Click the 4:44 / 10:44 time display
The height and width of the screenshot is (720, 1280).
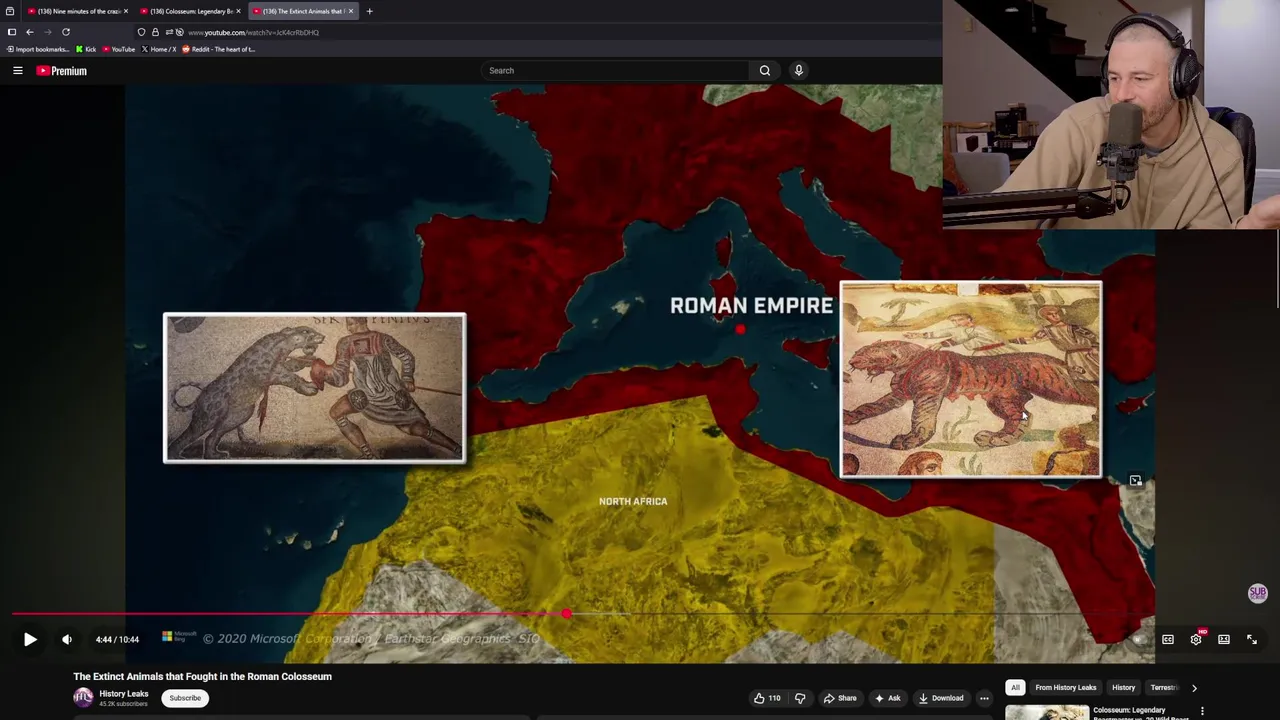[117, 639]
